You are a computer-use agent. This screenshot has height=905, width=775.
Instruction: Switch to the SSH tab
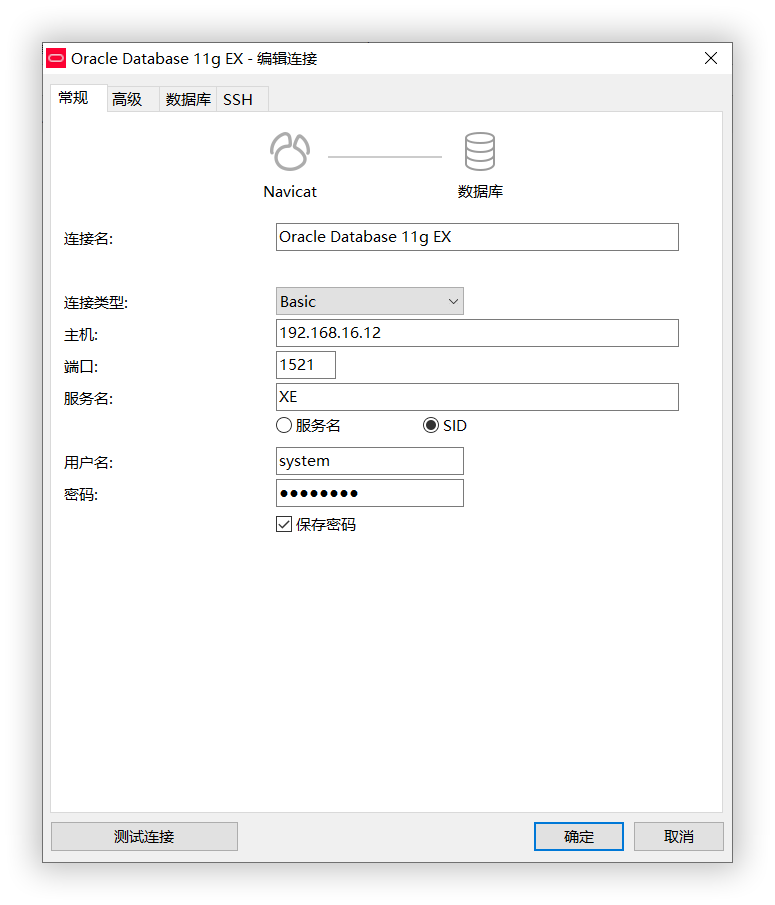tap(242, 99)
